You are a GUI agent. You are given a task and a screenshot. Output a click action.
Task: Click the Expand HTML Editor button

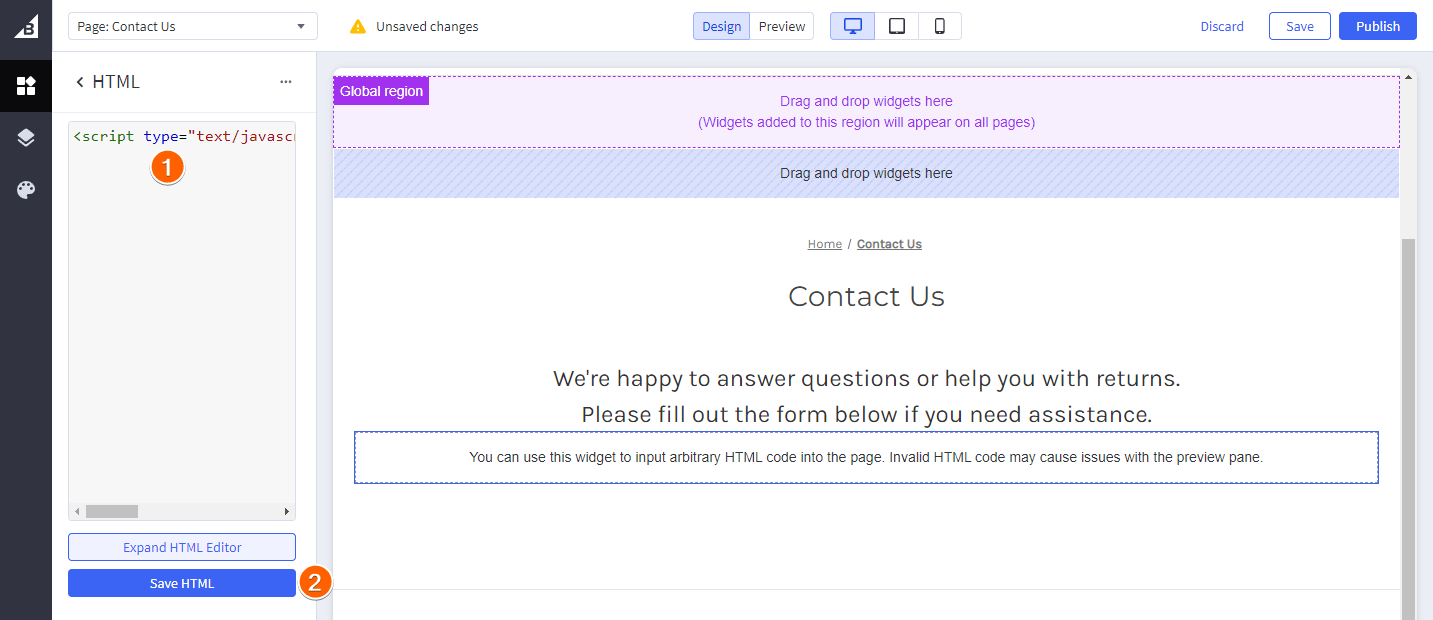click(182, 547)
